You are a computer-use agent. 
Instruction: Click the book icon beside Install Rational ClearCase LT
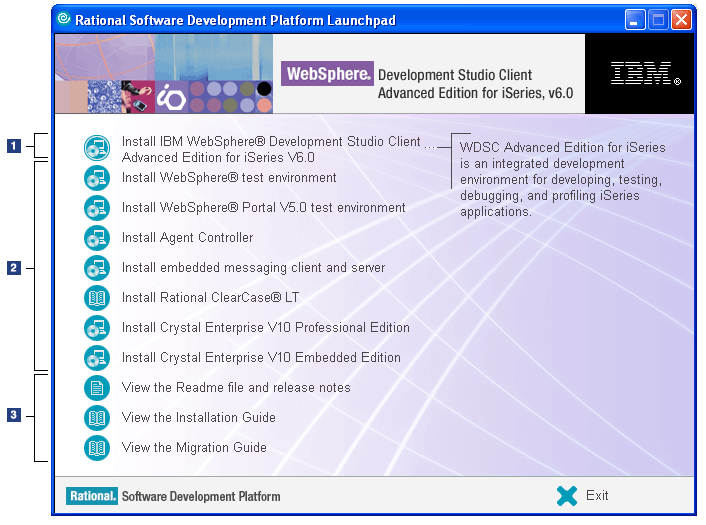point(97,298)
